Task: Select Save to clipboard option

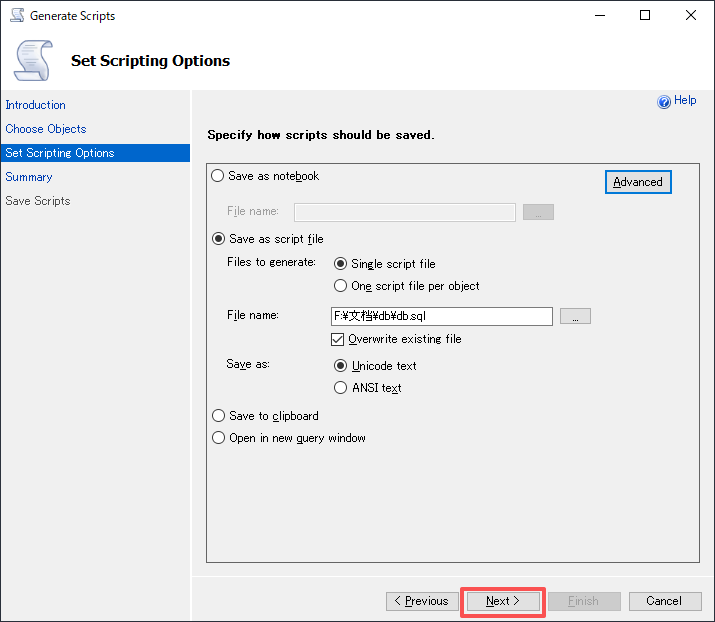Action: click(219, 416)
